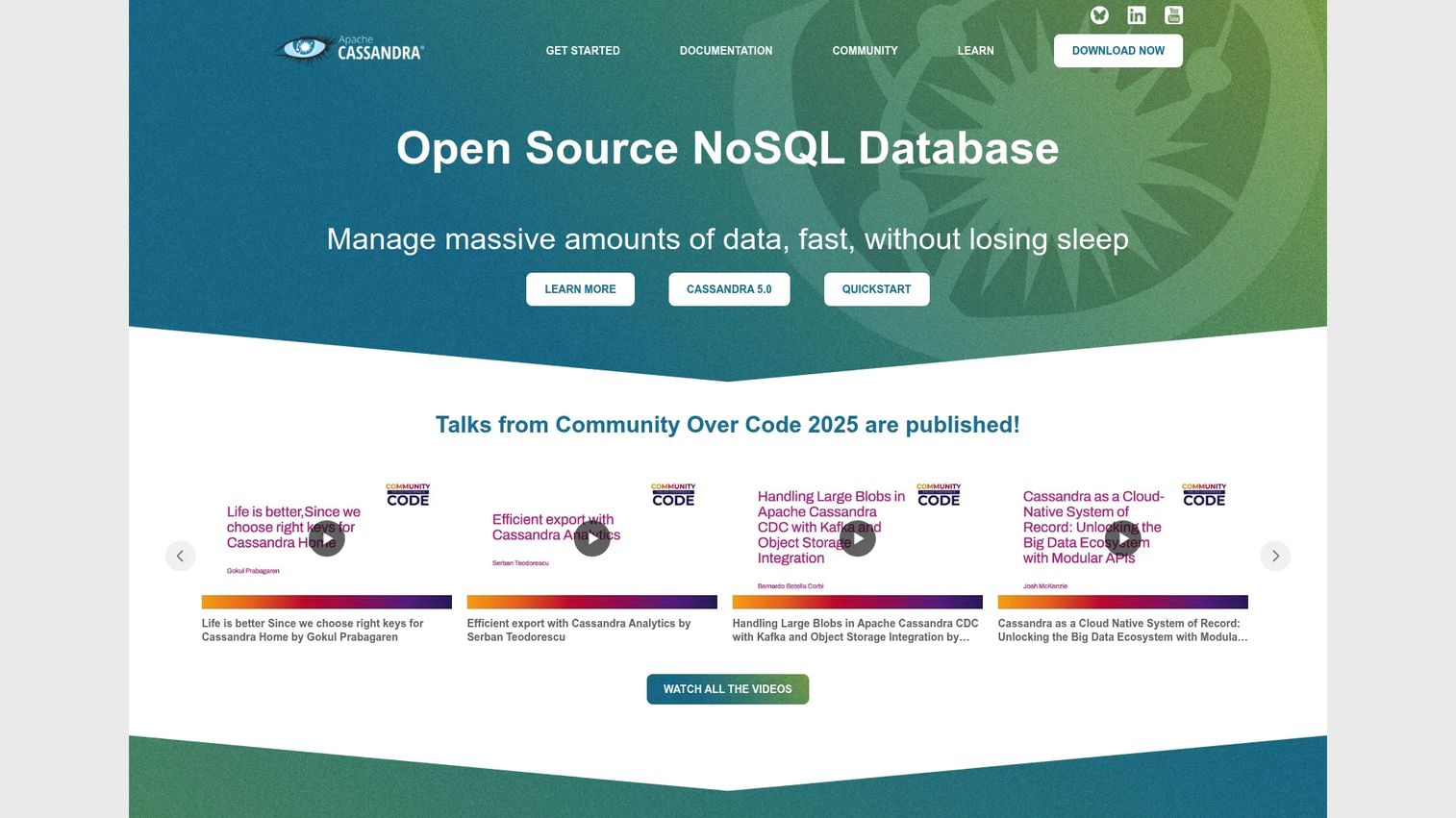The height and width of the screenshot is (818, 1456).
Task: Go to previous videos with left carousel arrow
Action: coord(180,556)
